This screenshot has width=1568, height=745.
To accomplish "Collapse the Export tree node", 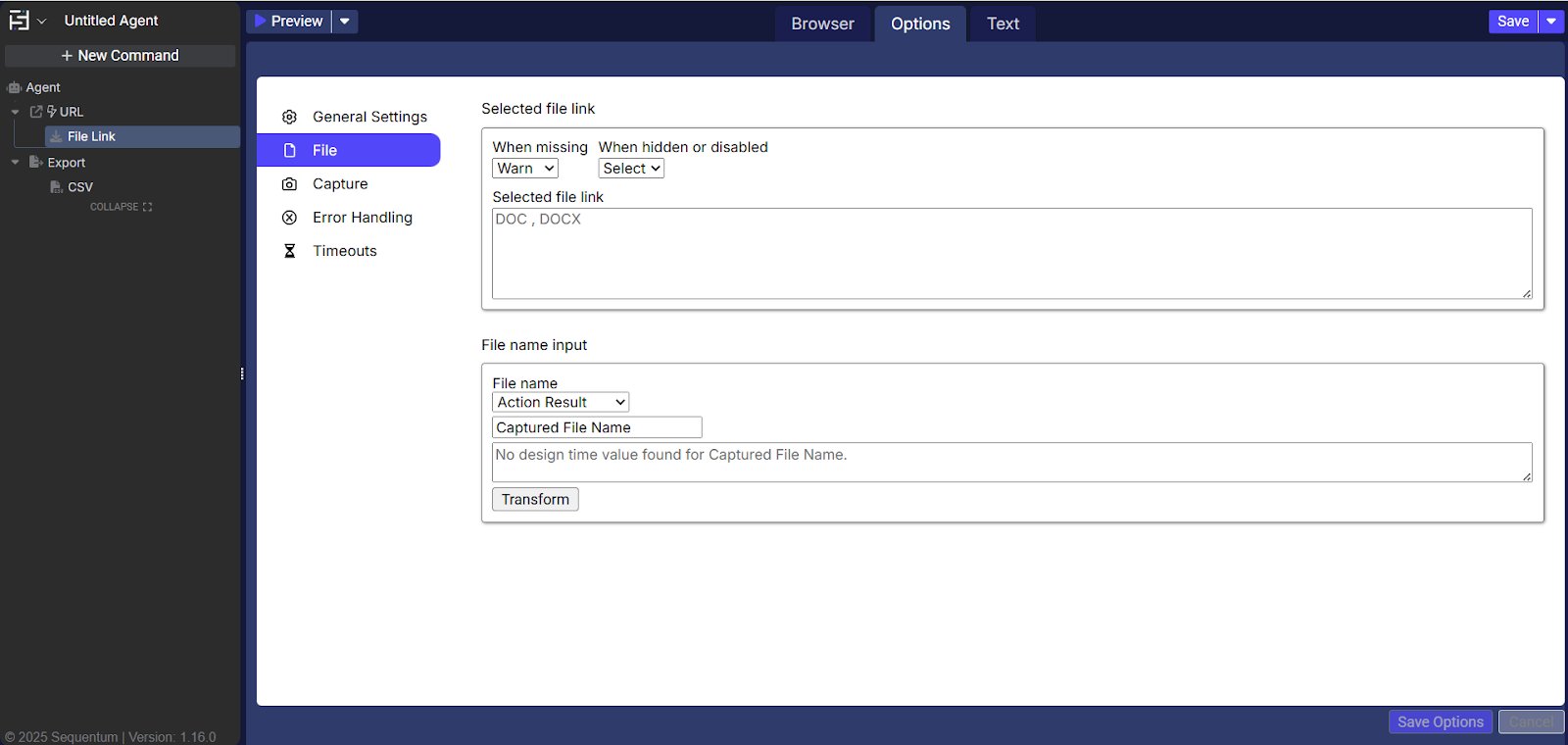I will (x=15, y=162).
